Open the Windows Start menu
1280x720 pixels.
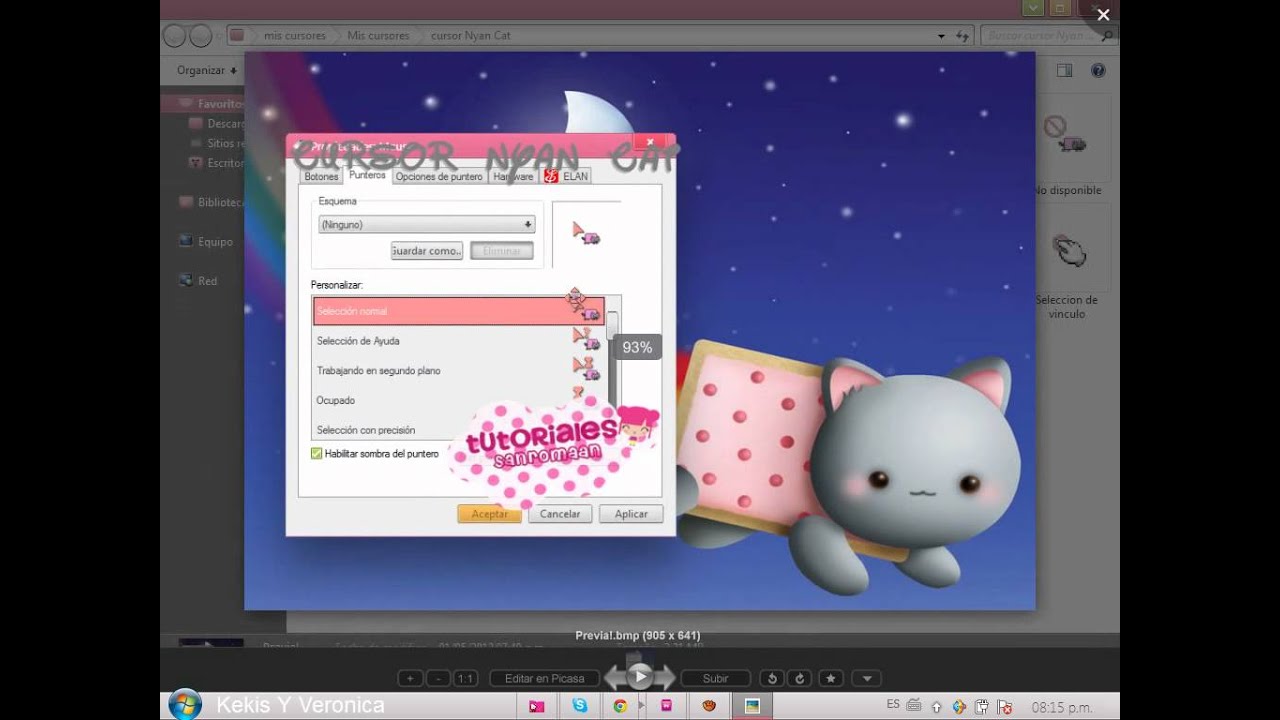185,705
